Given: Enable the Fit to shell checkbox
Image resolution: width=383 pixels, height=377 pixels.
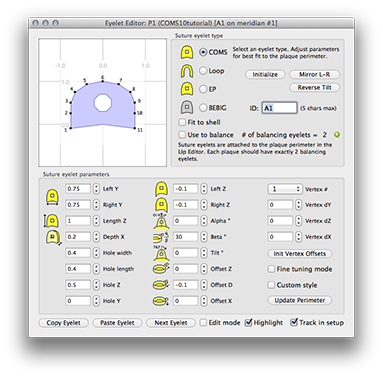Looking at the screenshot, I should point(182,122).
